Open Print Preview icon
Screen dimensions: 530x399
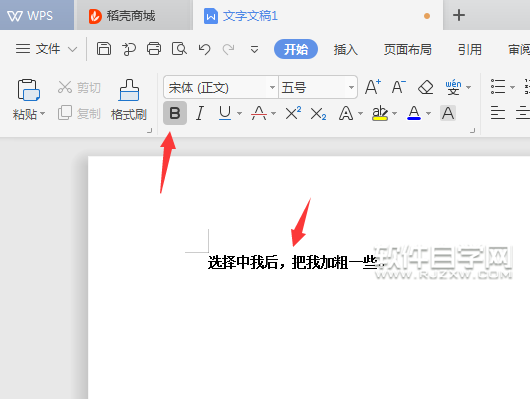point(179,49)
